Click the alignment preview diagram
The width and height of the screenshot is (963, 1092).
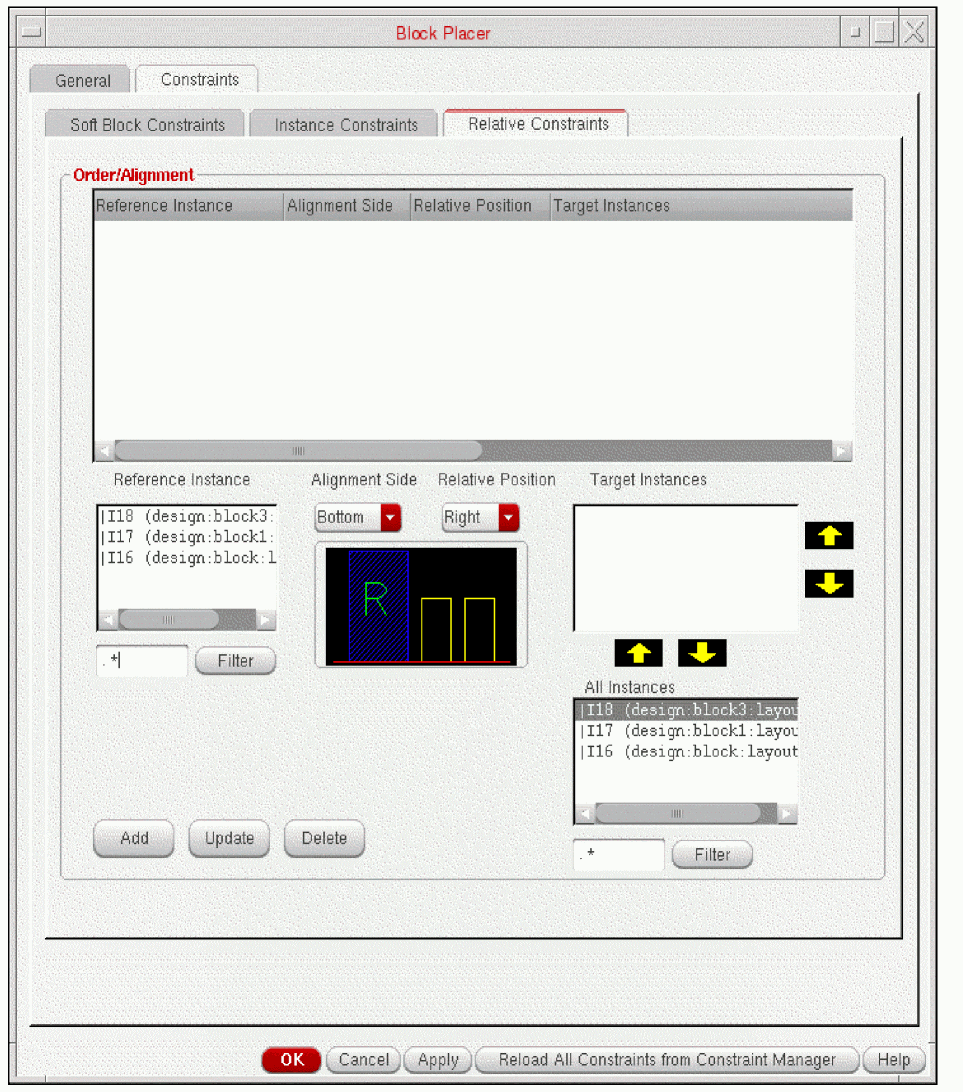tap(421, 605)
